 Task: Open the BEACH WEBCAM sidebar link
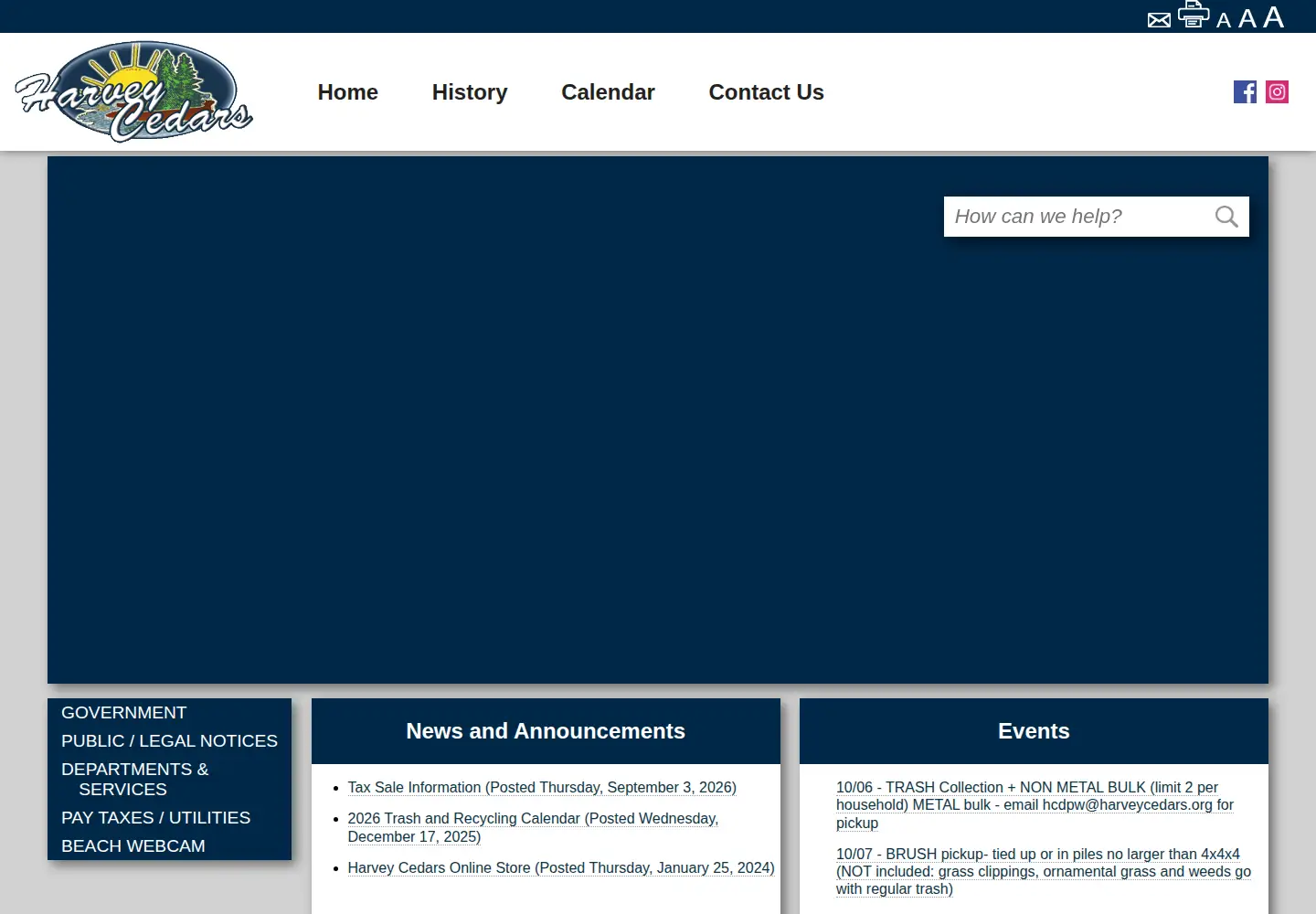pyautogui.click(x=133, y=846)
